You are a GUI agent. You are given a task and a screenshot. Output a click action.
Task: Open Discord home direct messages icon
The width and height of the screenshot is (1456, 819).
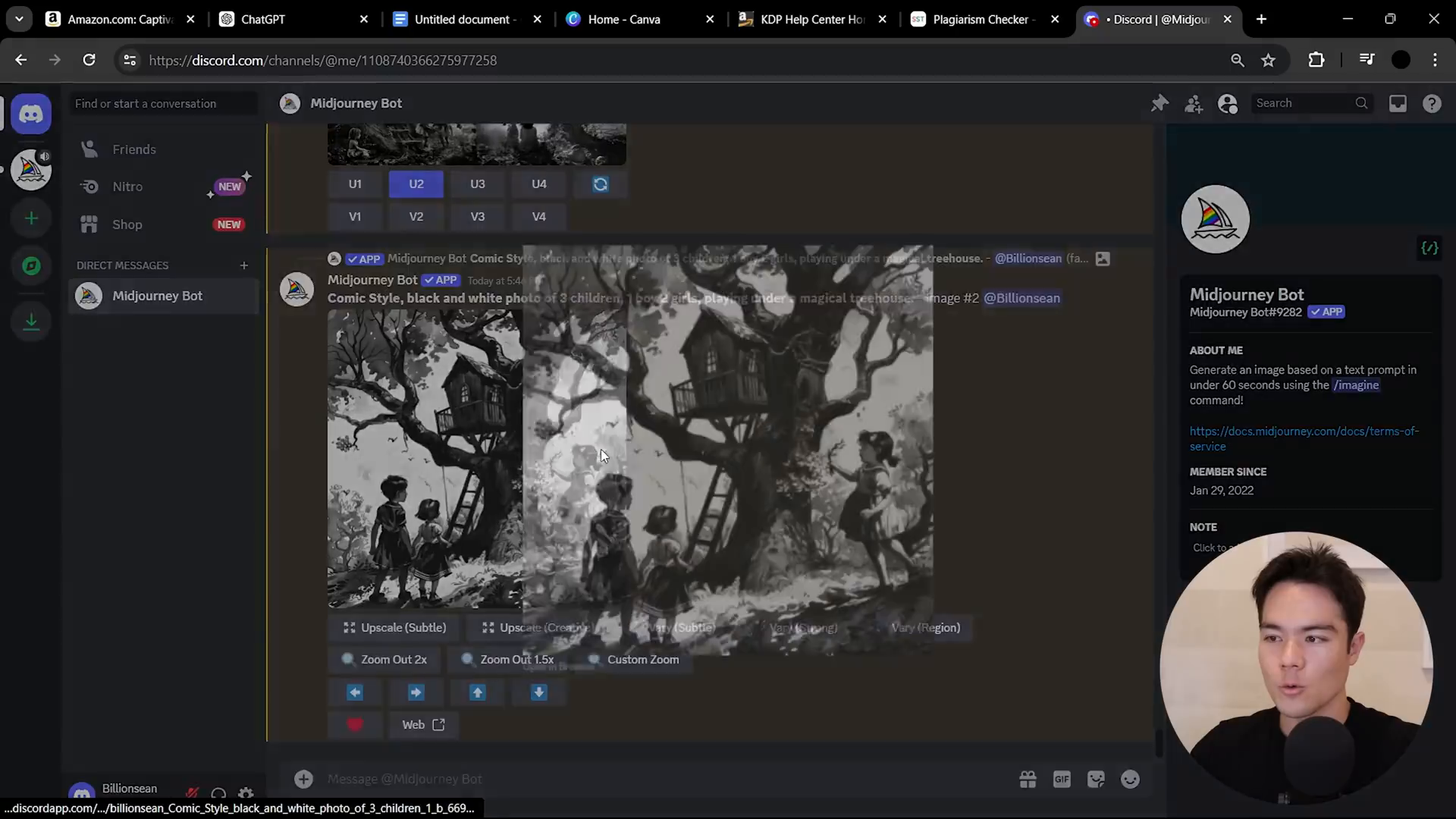click(x=31, y=114)
